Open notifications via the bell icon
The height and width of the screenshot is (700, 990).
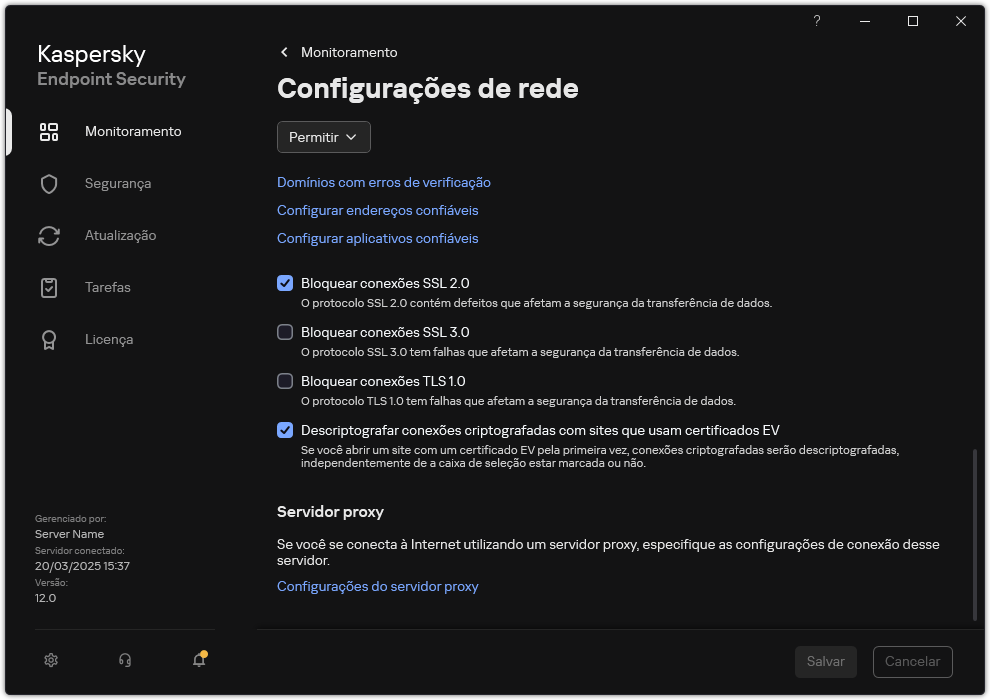coord(198,660)
